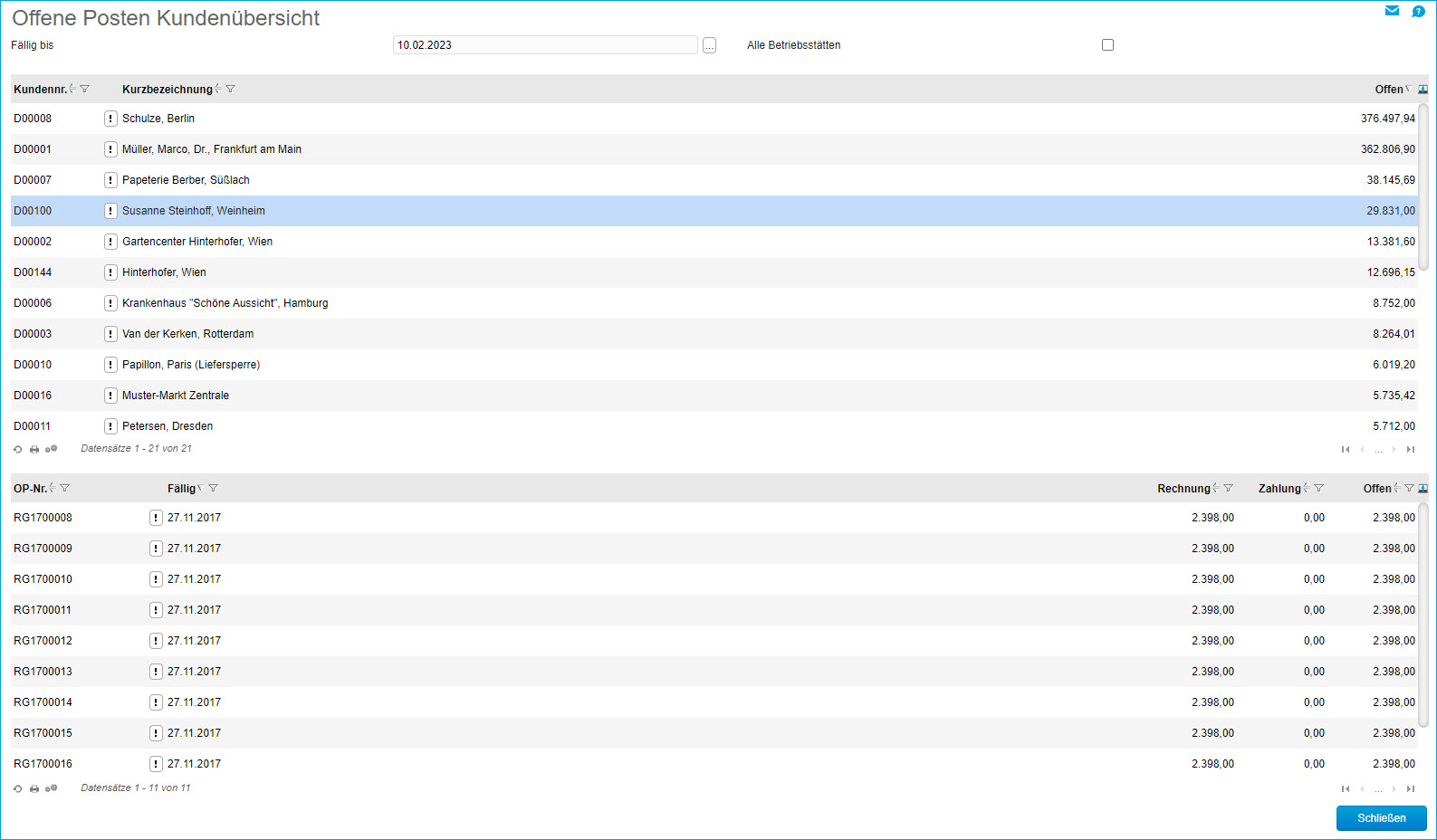
Task: Click info icon for invoice RG1700013
Action: click(x=156, y=672)
